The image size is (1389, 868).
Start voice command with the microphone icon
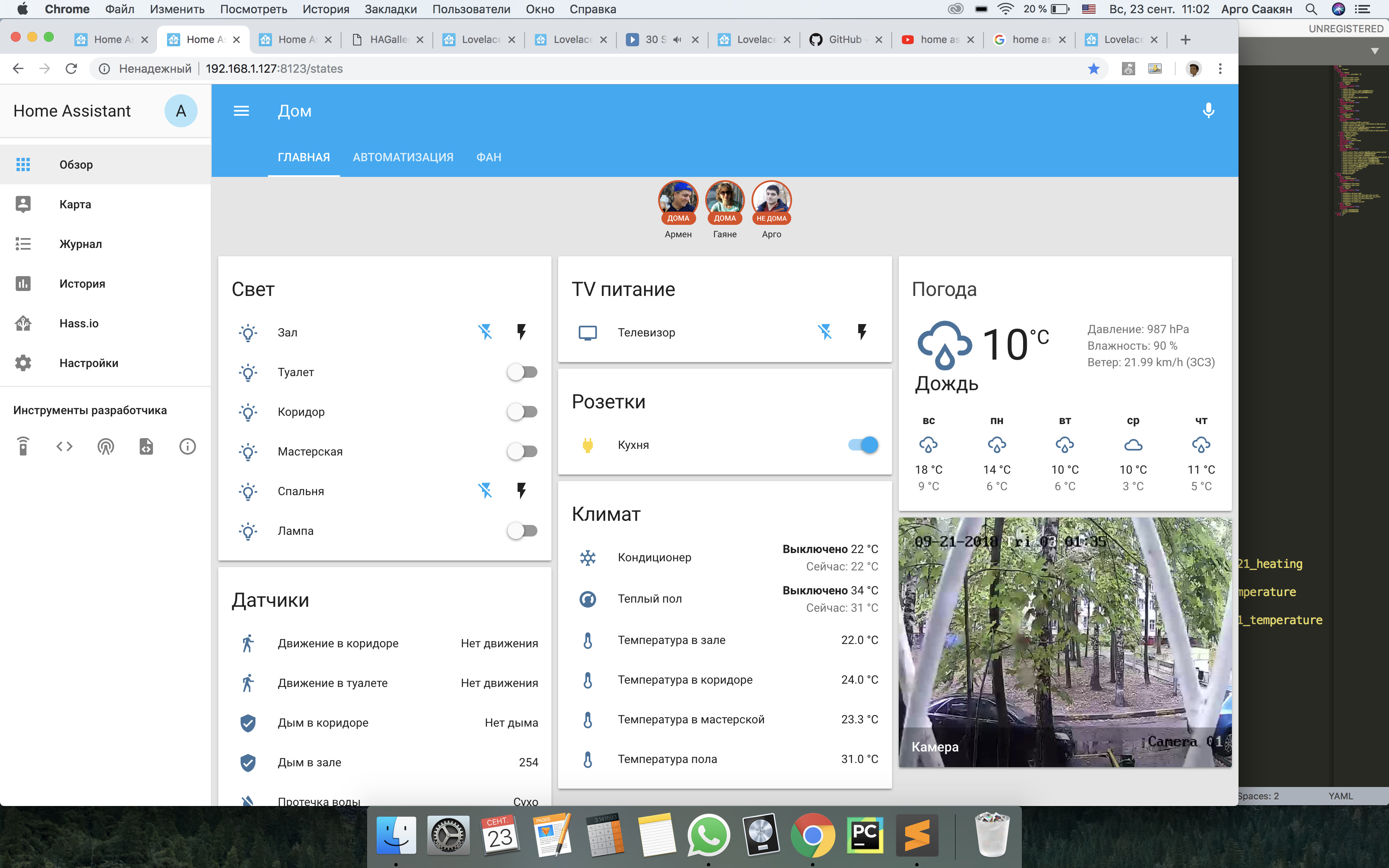(1208, 111)
